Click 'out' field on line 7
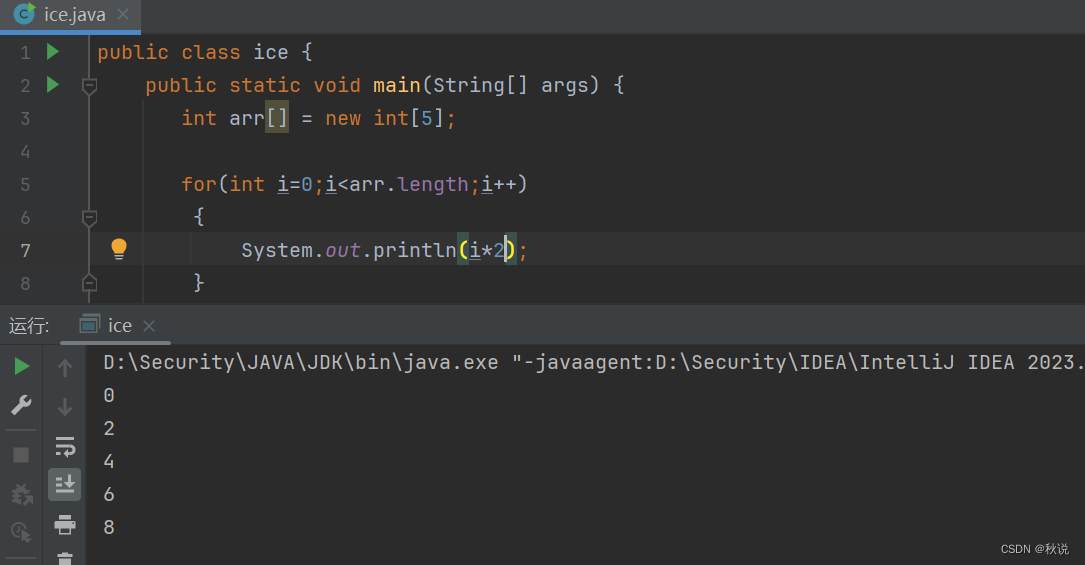Viewport: 1085px width, 565px height. coord(343,250)
